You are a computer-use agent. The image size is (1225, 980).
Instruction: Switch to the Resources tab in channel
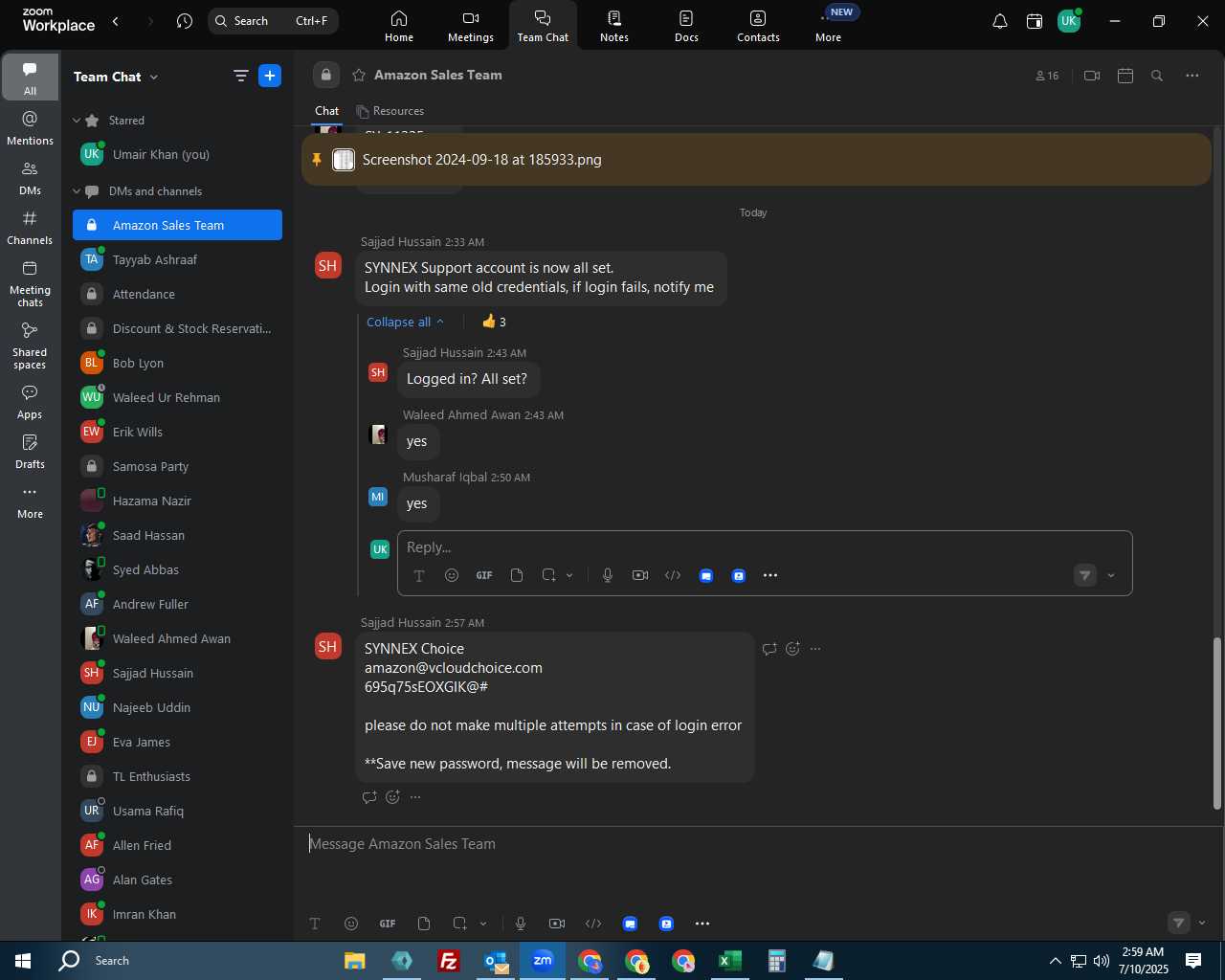[x=390, y=111]
